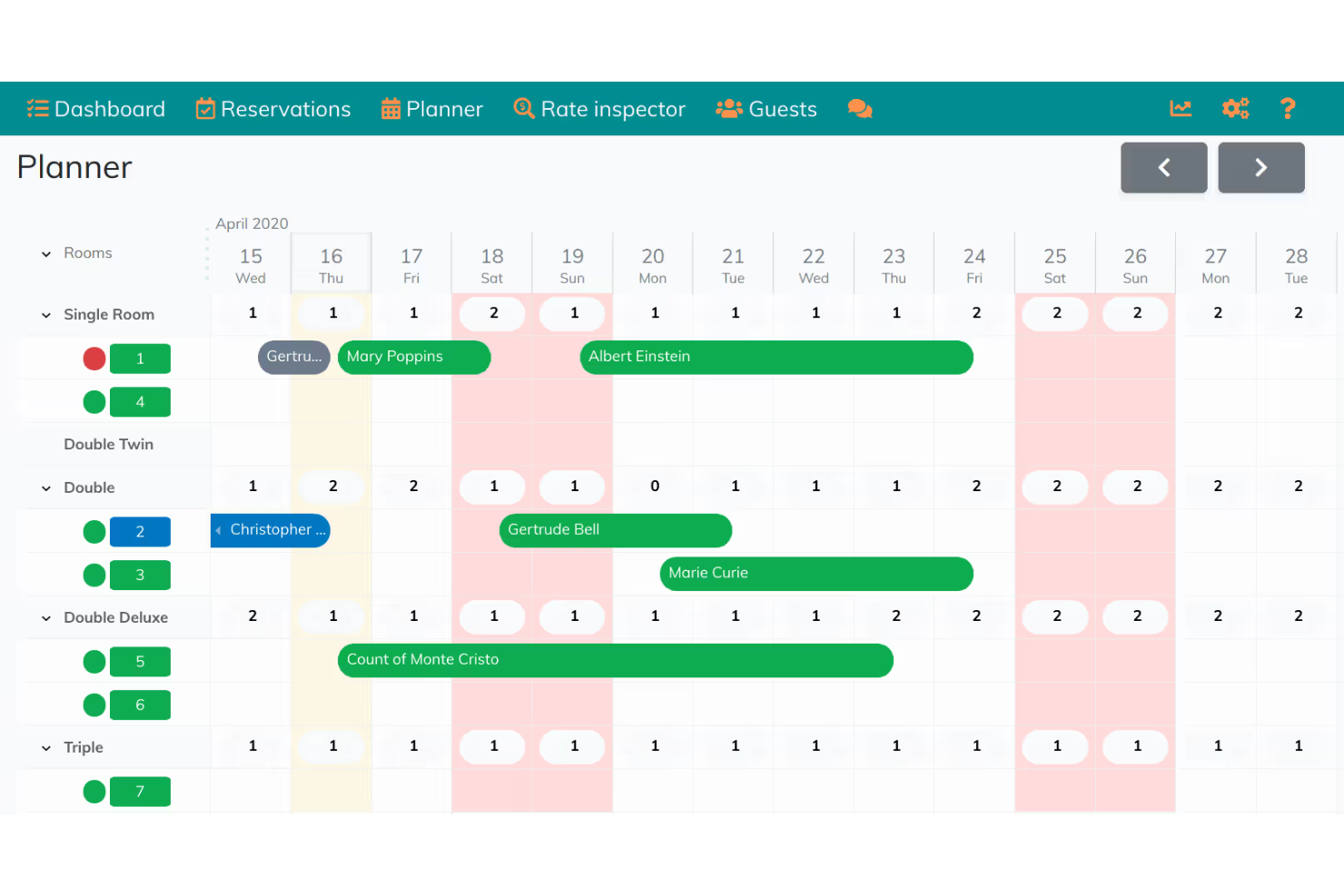Collapse the Double room group

pyautogui.click(x=46, y=488)
